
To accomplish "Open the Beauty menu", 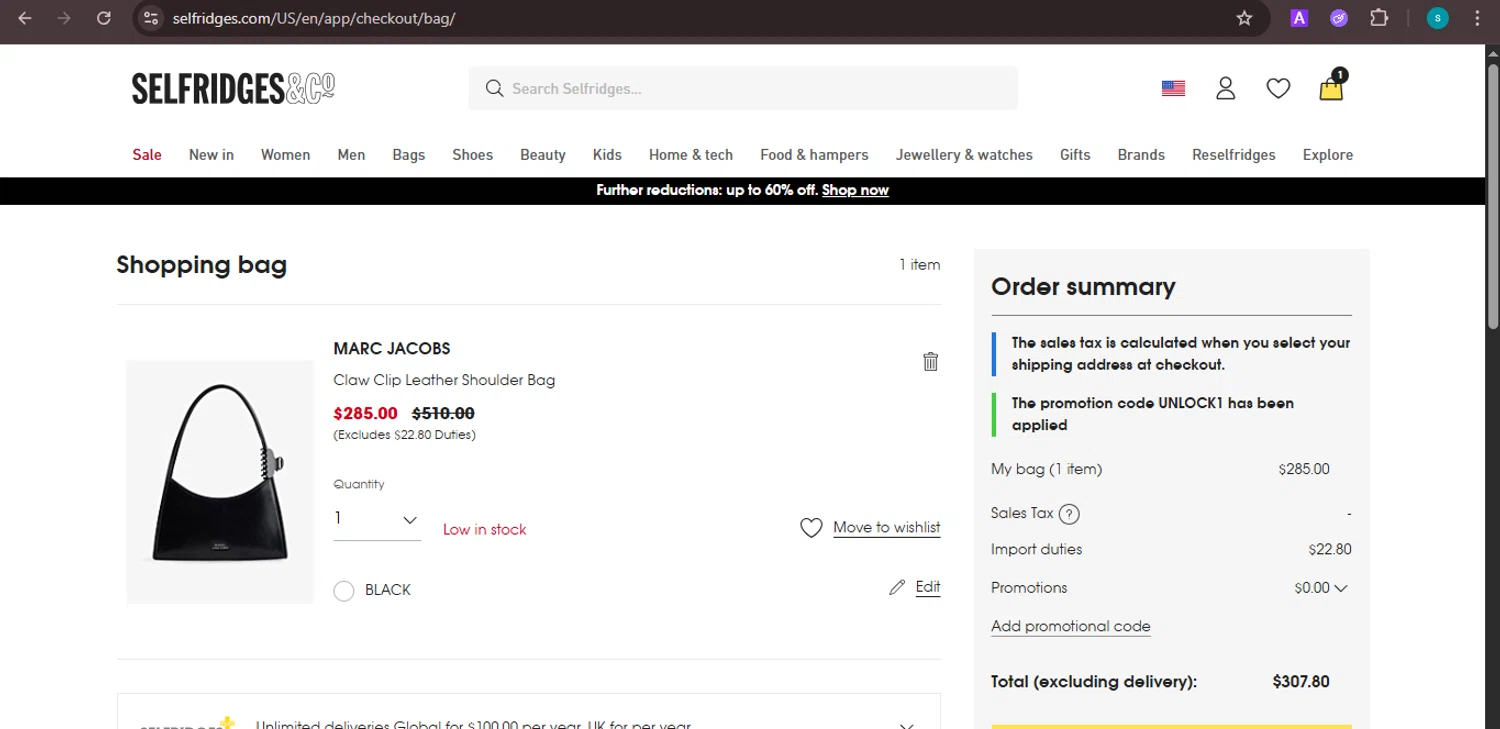I will coord(543,155).
